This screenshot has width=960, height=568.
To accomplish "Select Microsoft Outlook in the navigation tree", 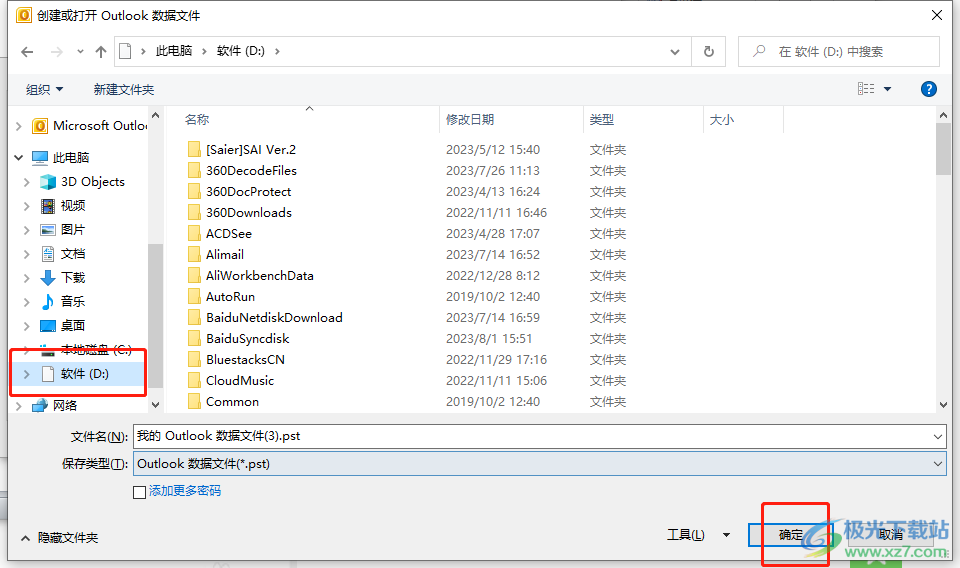I will [x=90, y=125].
